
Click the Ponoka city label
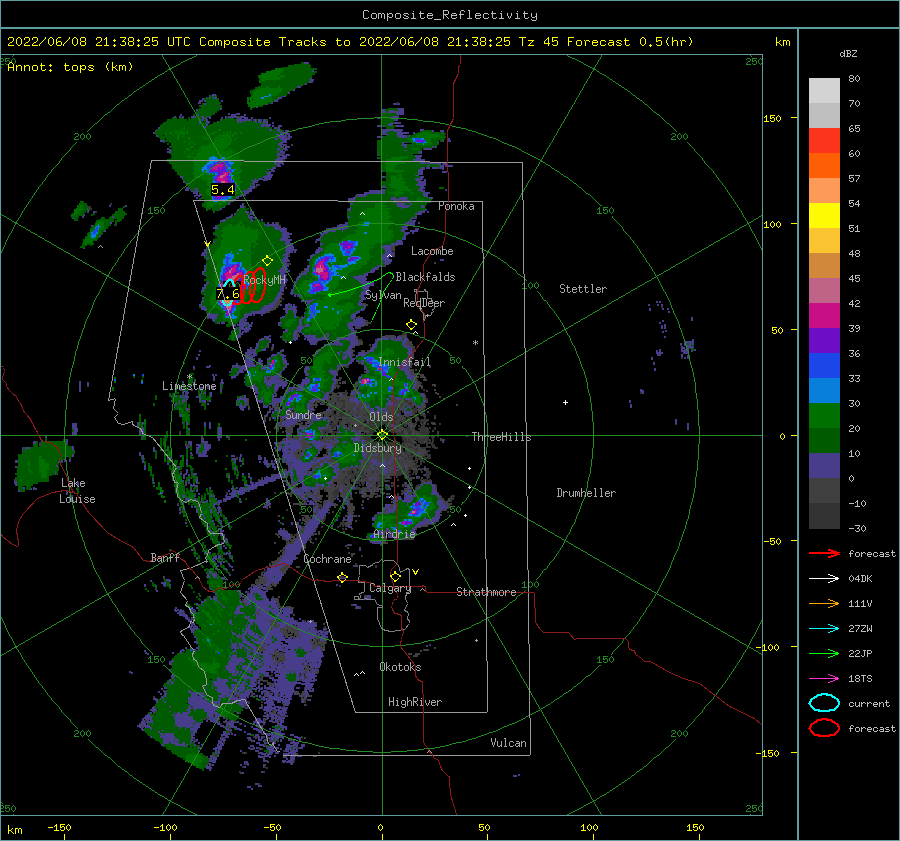(456, 206)
